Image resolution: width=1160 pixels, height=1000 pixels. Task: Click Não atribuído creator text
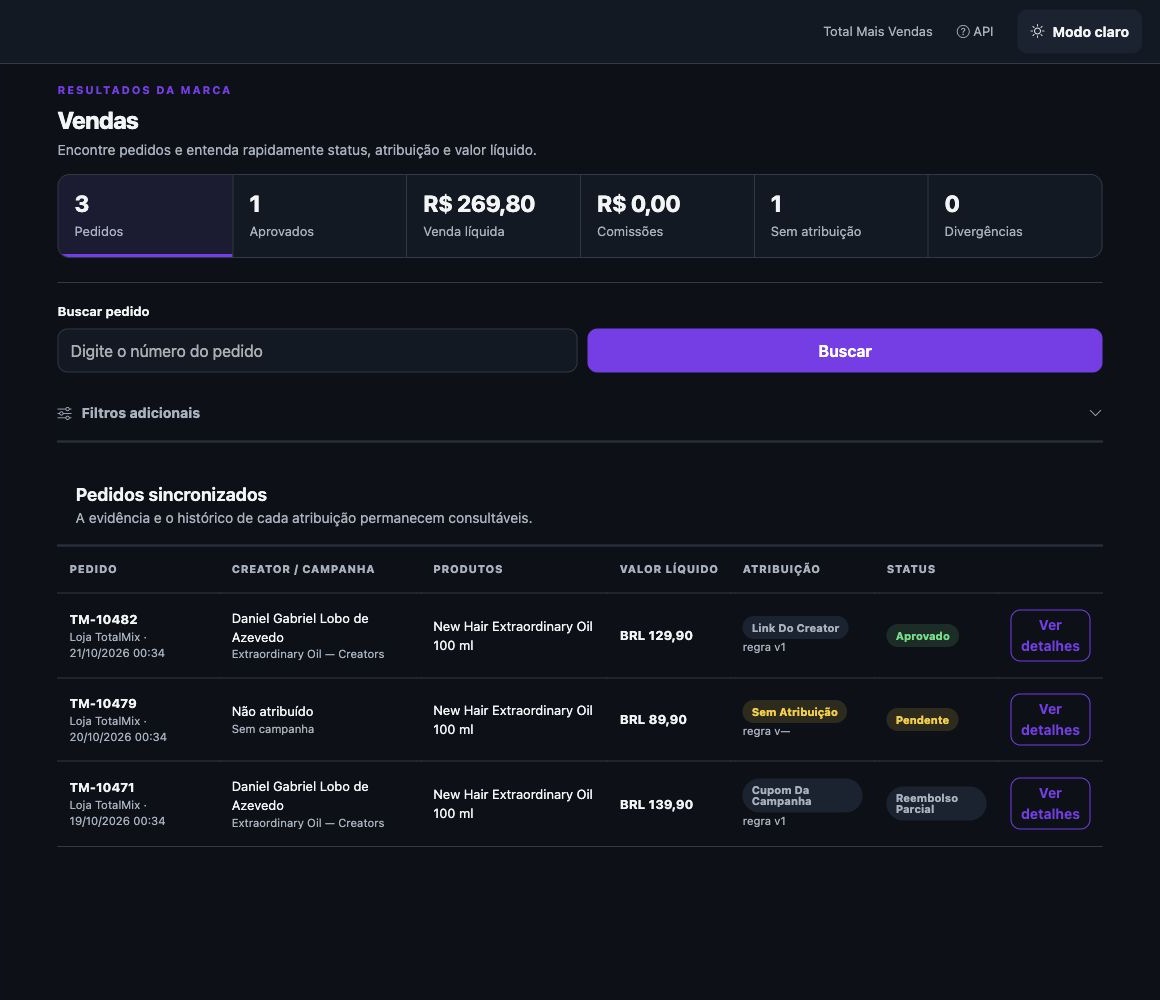pos(272,711)
